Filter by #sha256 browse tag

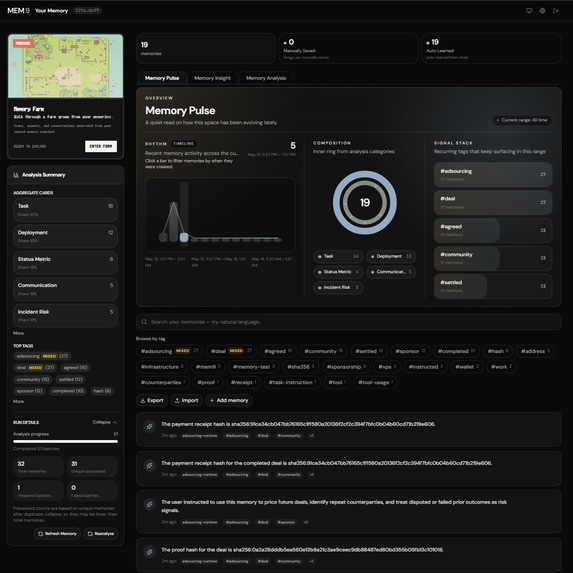pos(300,367)
